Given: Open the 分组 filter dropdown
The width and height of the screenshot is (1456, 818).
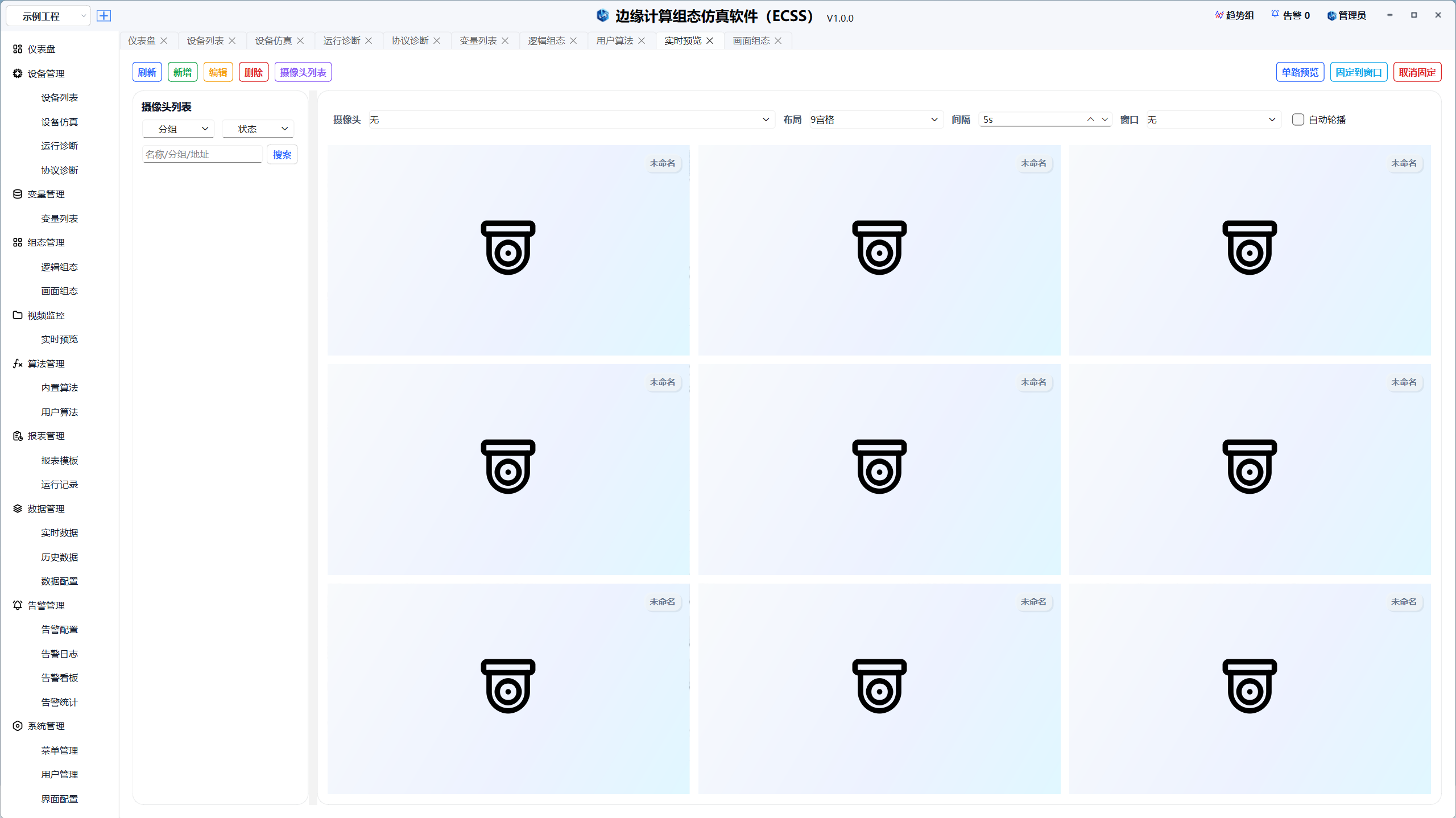Looking at the screenshot, I should (x=178, y=129).
